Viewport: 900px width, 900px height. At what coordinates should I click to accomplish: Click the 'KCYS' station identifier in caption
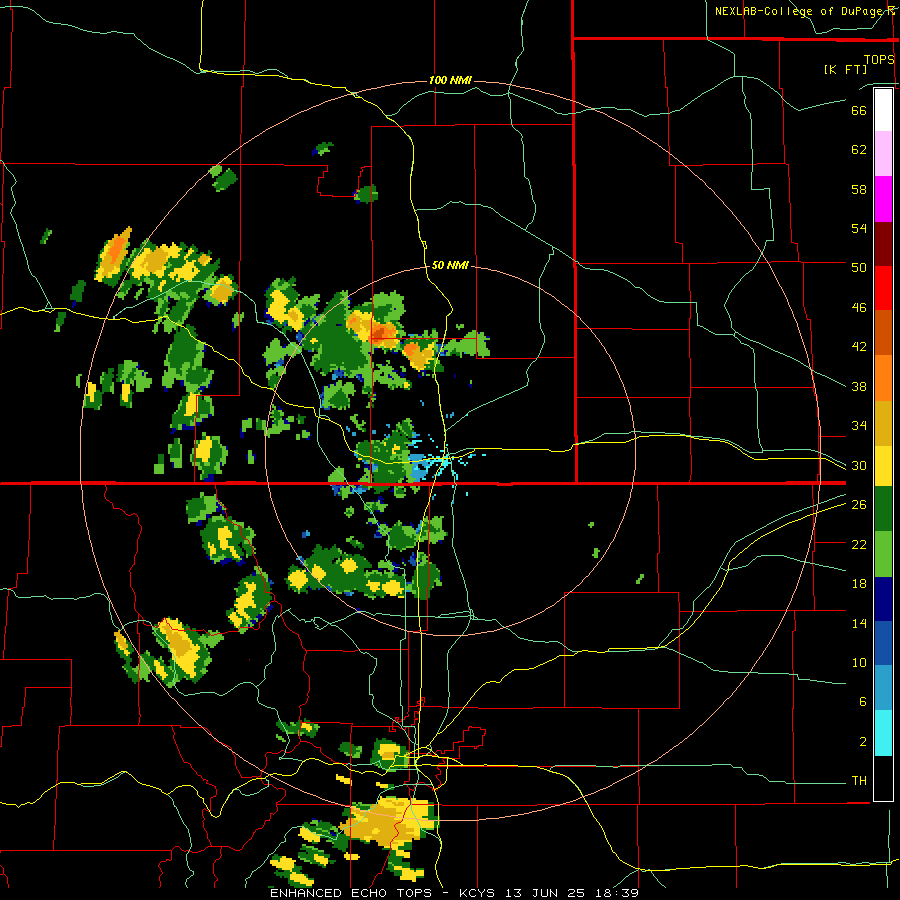point(479,893)
